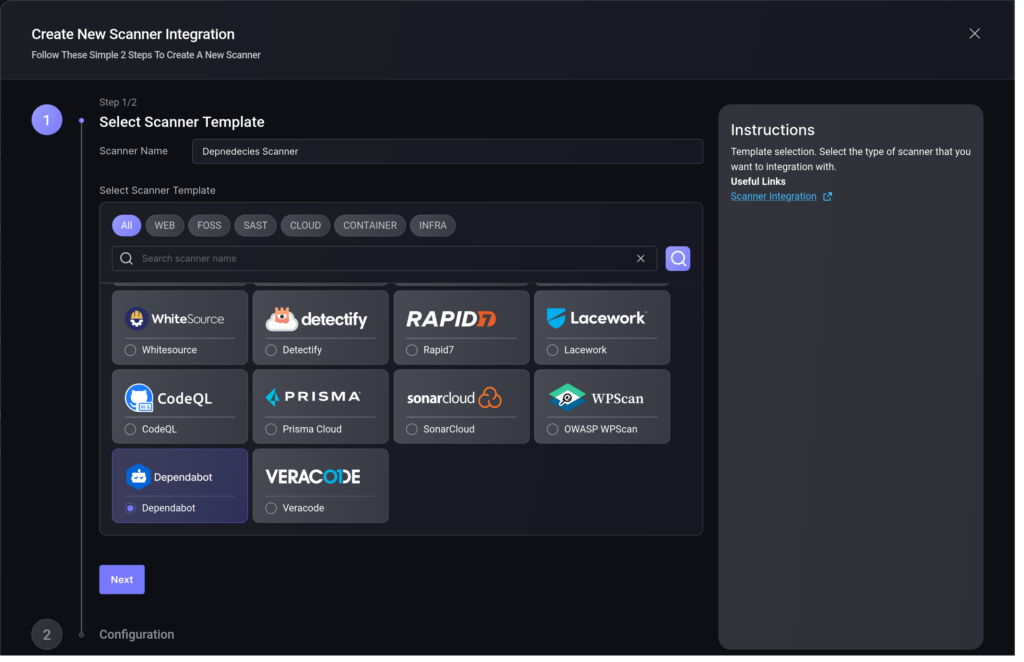Click the Useful Links label

click(758, 181)
